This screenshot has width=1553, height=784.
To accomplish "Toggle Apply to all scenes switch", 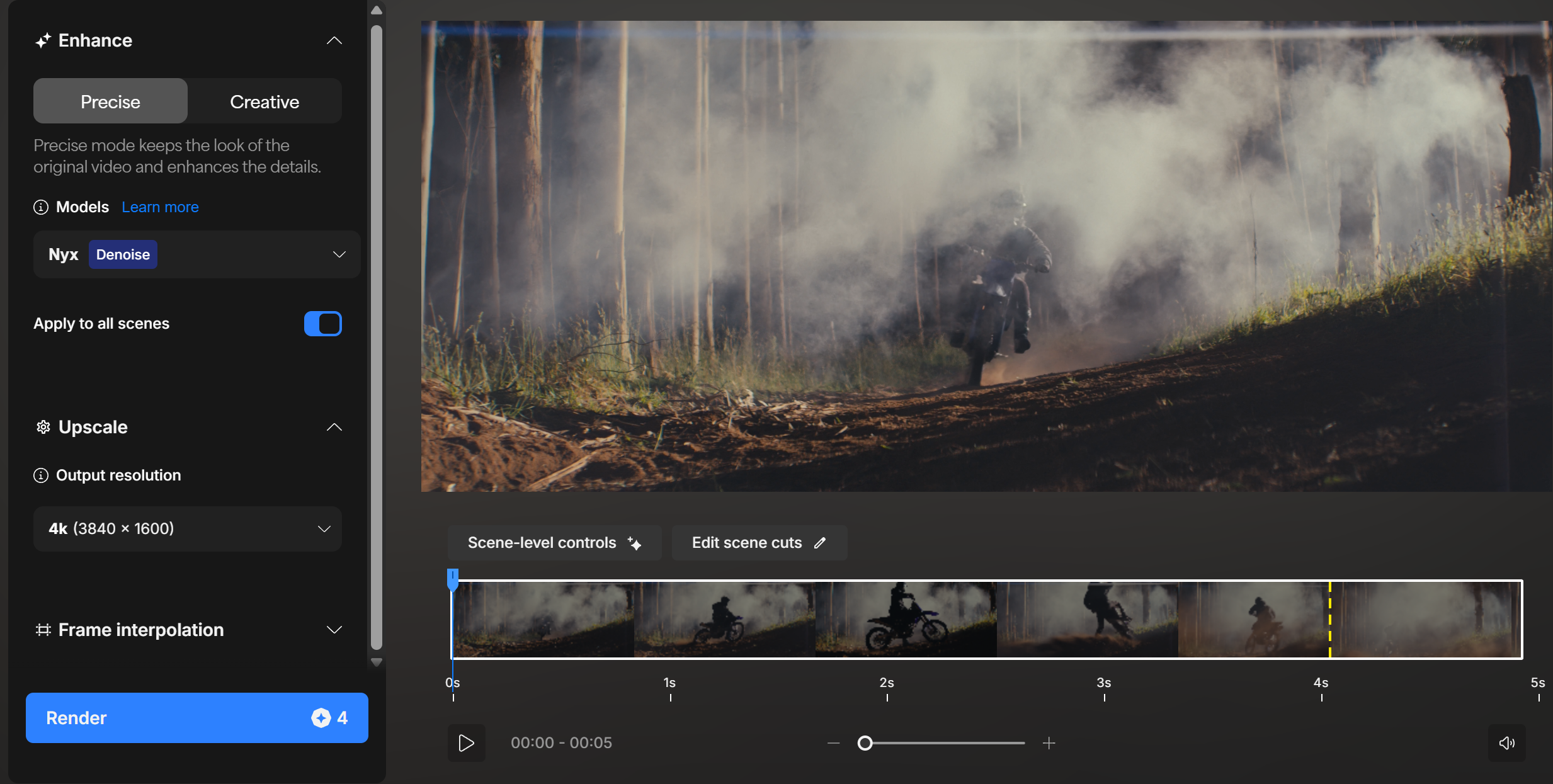I will 322,324.
